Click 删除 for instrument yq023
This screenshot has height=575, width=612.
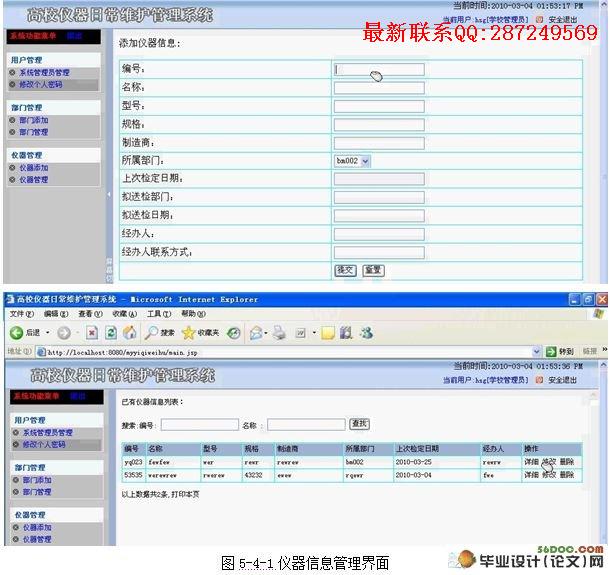click(x=567, y=462)
